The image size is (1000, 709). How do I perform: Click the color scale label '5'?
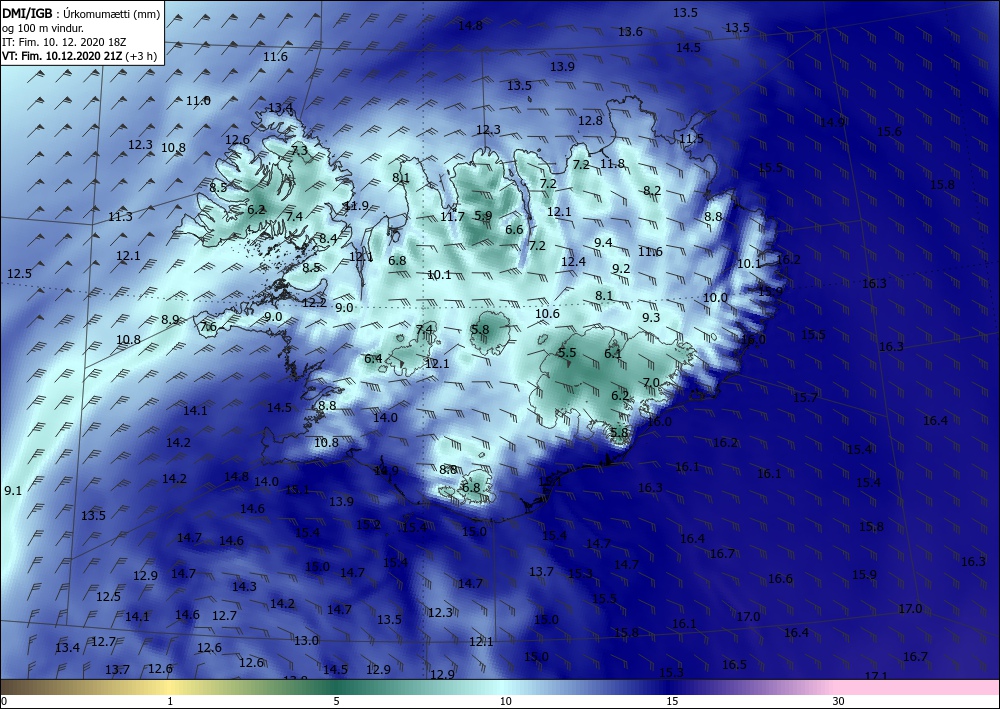point(336,701)
